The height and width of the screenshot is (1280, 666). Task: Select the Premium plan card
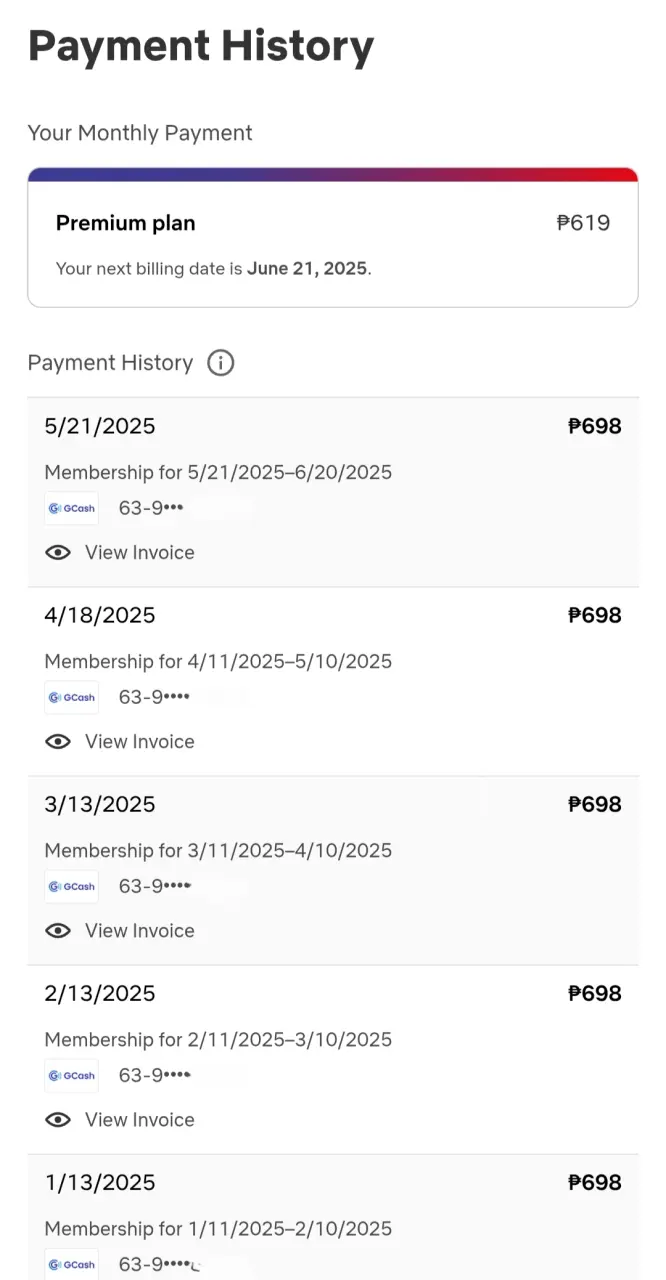333,237
